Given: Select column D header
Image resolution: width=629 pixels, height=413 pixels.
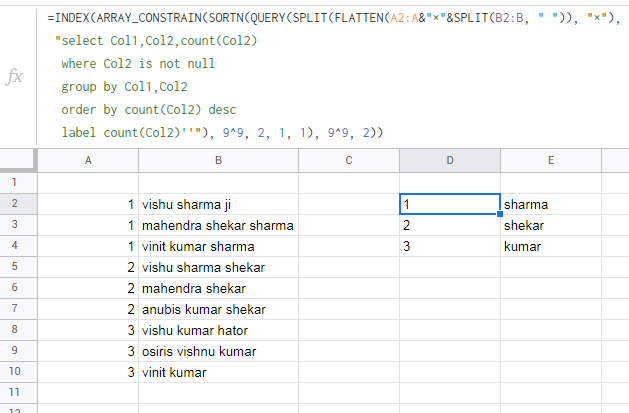Looking at the screenshot, I should pos(450,160).
